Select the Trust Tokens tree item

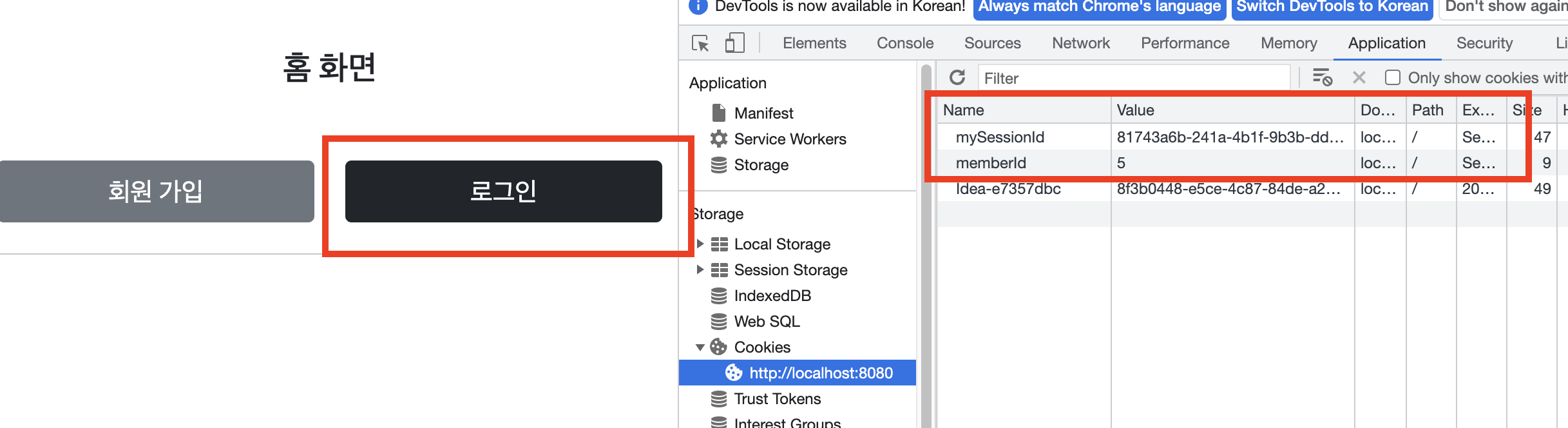pos(777,399)
